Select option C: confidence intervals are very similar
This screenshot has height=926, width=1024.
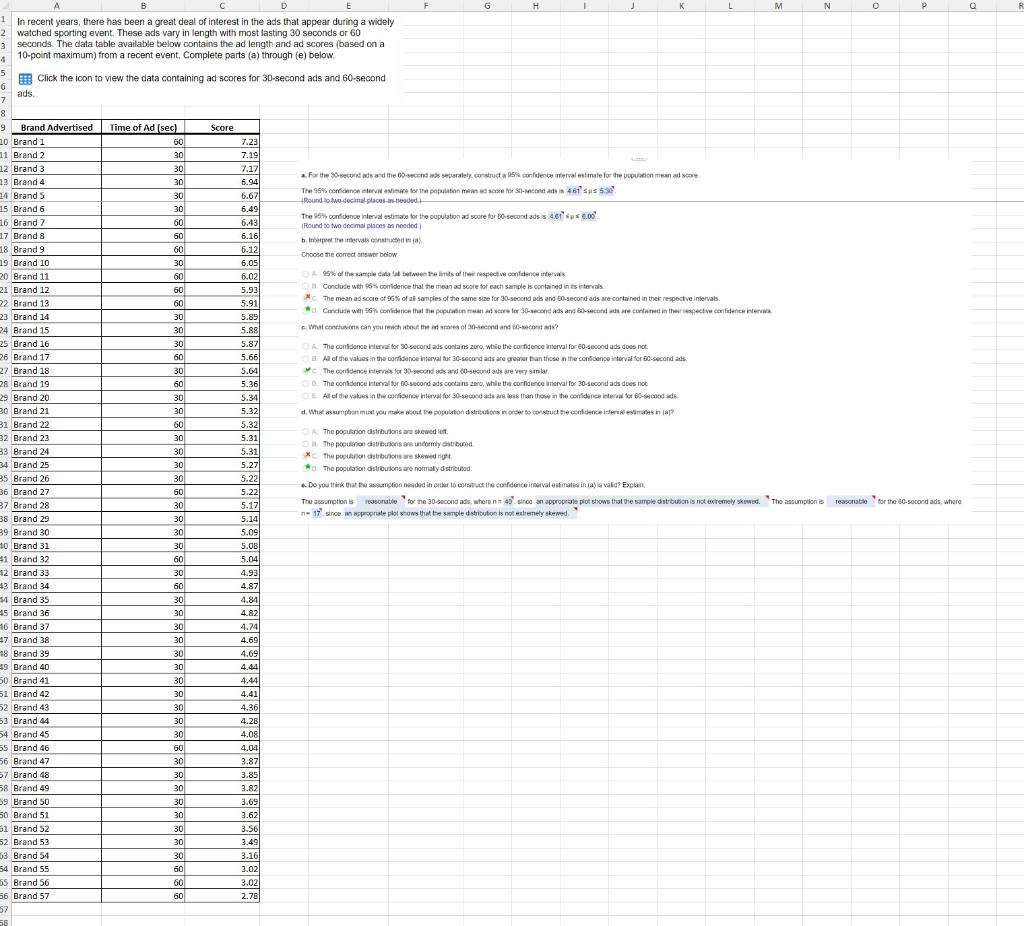coord(306,371)
